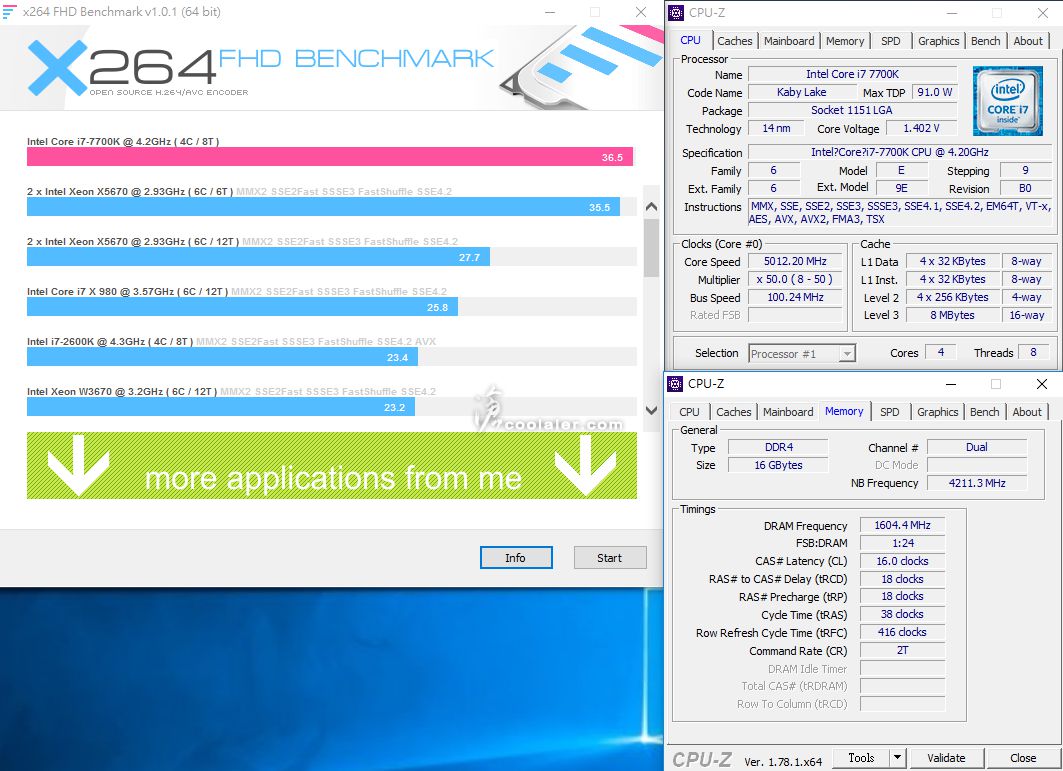Open About tab in top CPU-Z window
This screenshot has width=1063, height=771.
(1028, 41)
